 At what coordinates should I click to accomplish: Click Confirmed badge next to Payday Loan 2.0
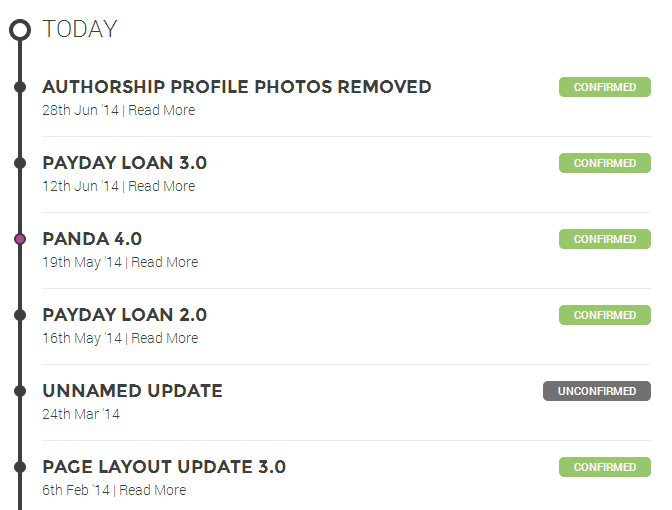(605, 315)
